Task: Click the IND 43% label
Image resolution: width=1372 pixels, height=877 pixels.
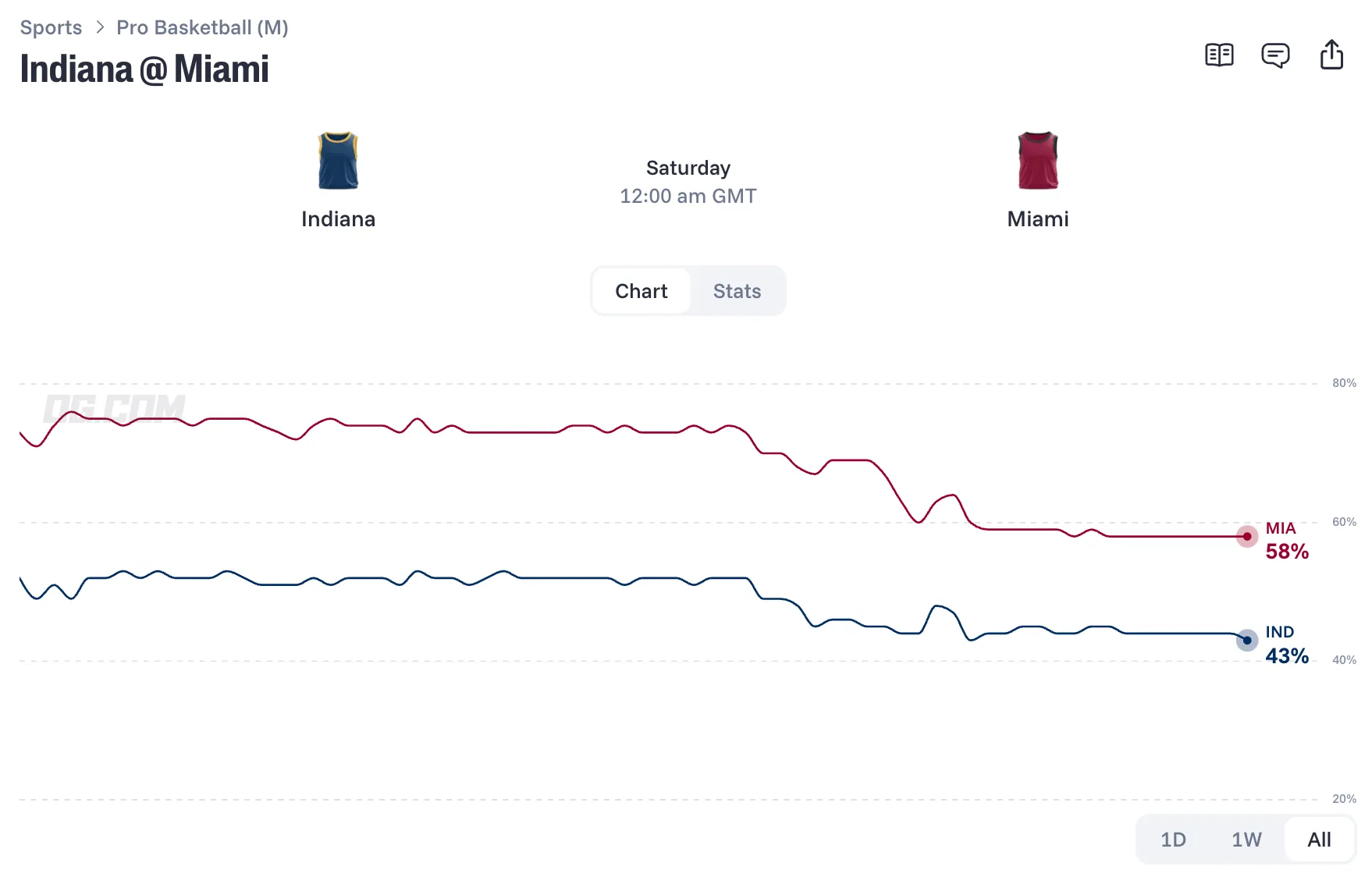Action: [1287, 644]
